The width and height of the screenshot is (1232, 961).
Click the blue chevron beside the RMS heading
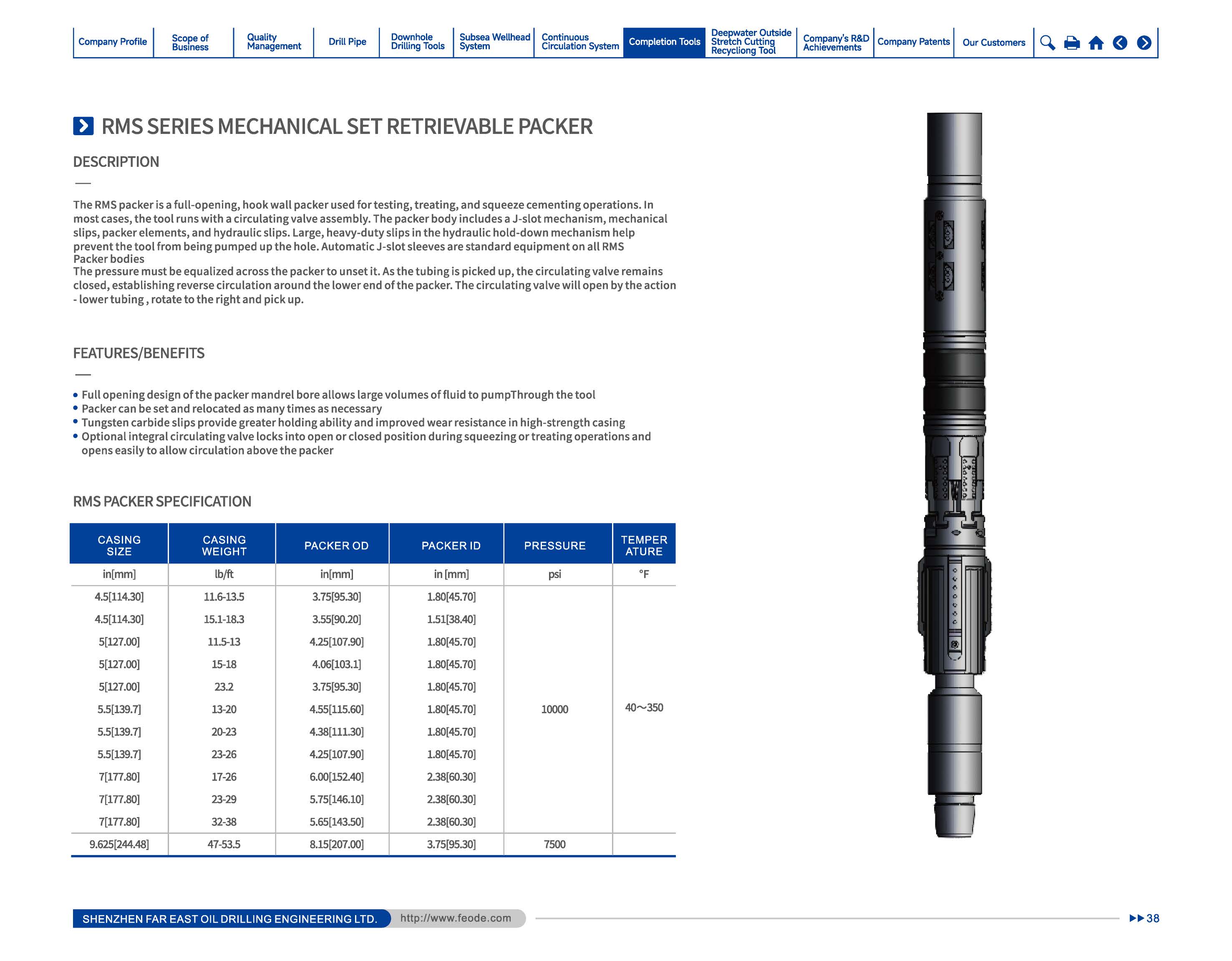pos(83,125)
